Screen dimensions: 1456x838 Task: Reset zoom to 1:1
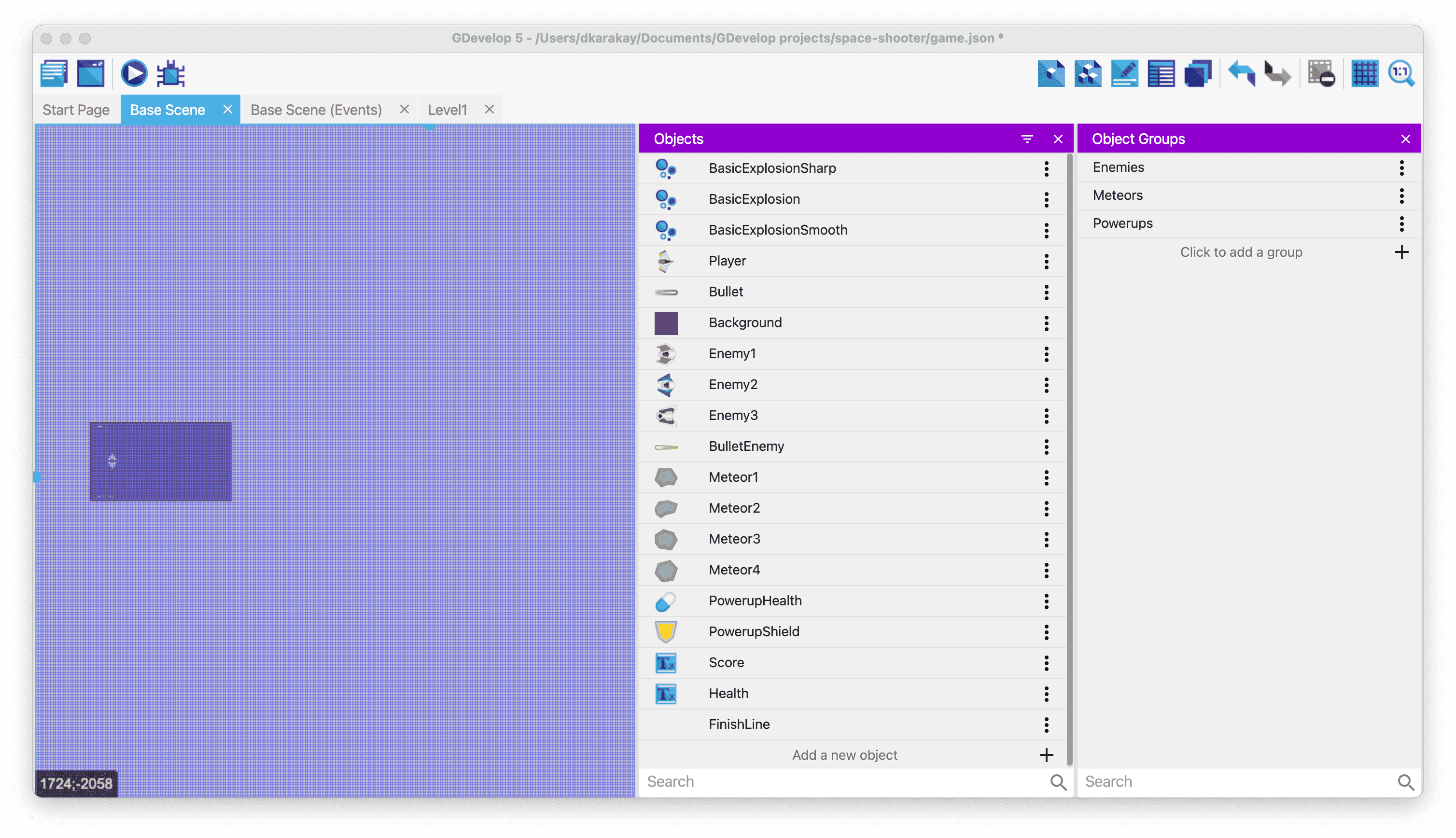[1401, 74]
